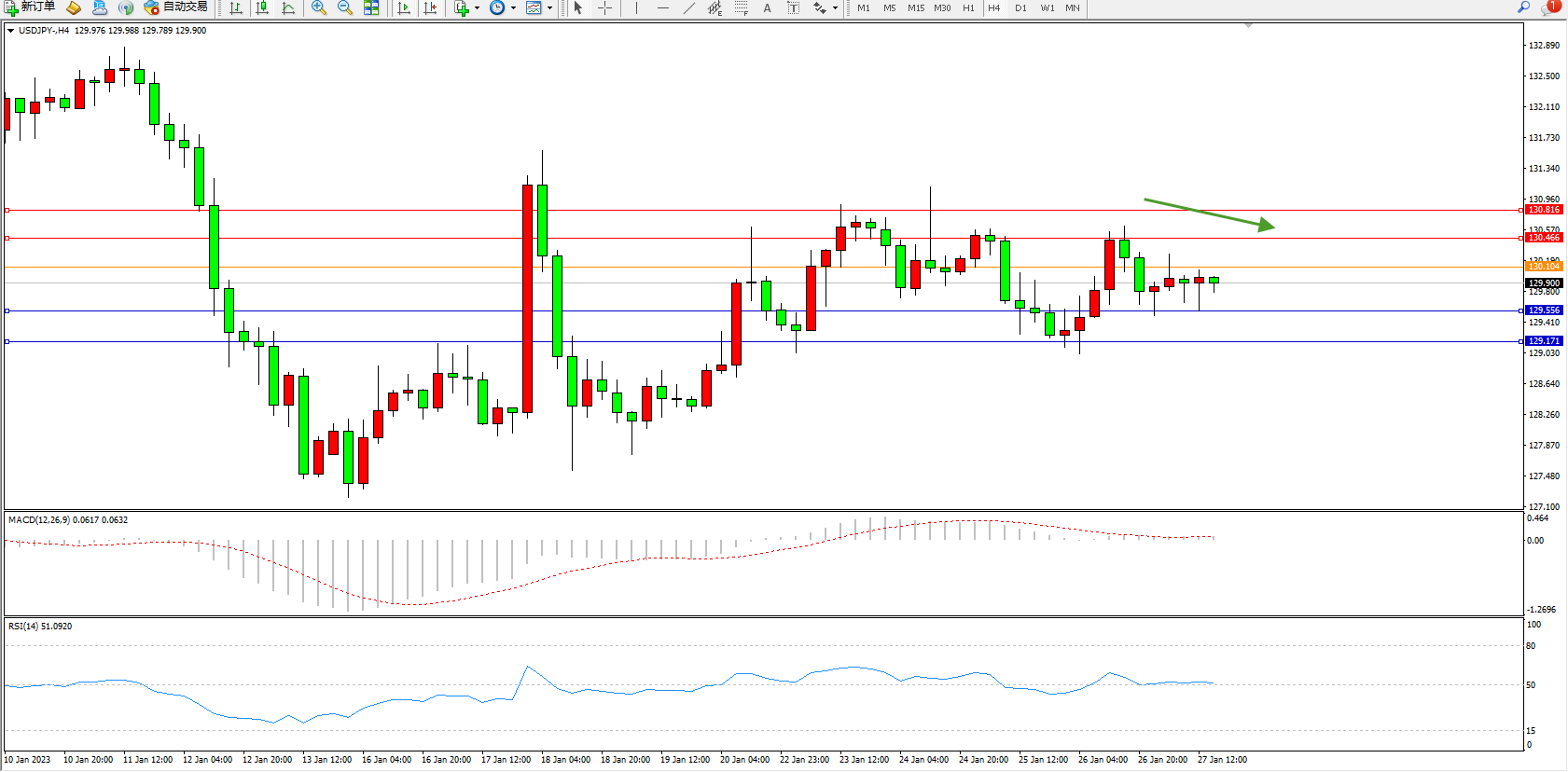Switch to the D1 timeframe
The image size is (1568, 772).
tap(1020, 8)
